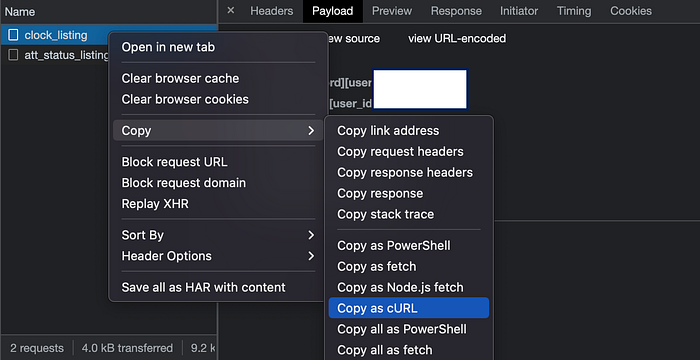Open the Preview tab

pos(392,11)
